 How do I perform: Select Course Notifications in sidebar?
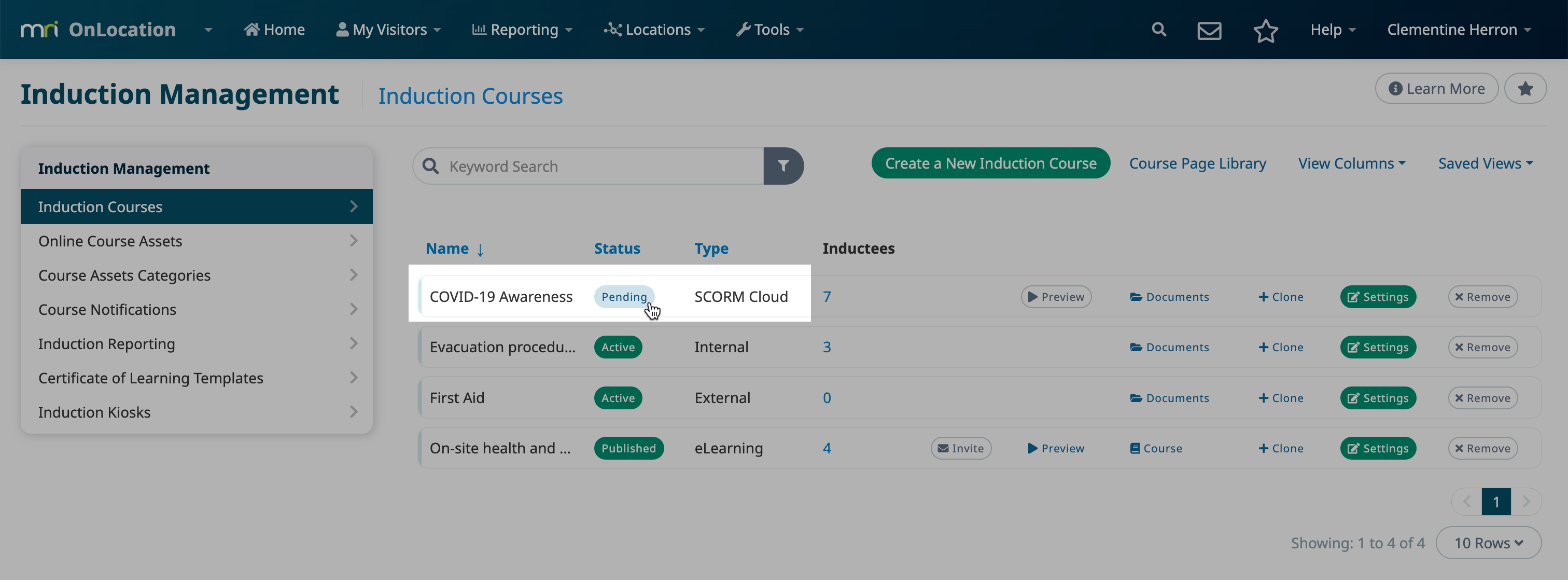click(x=197, y=310)
